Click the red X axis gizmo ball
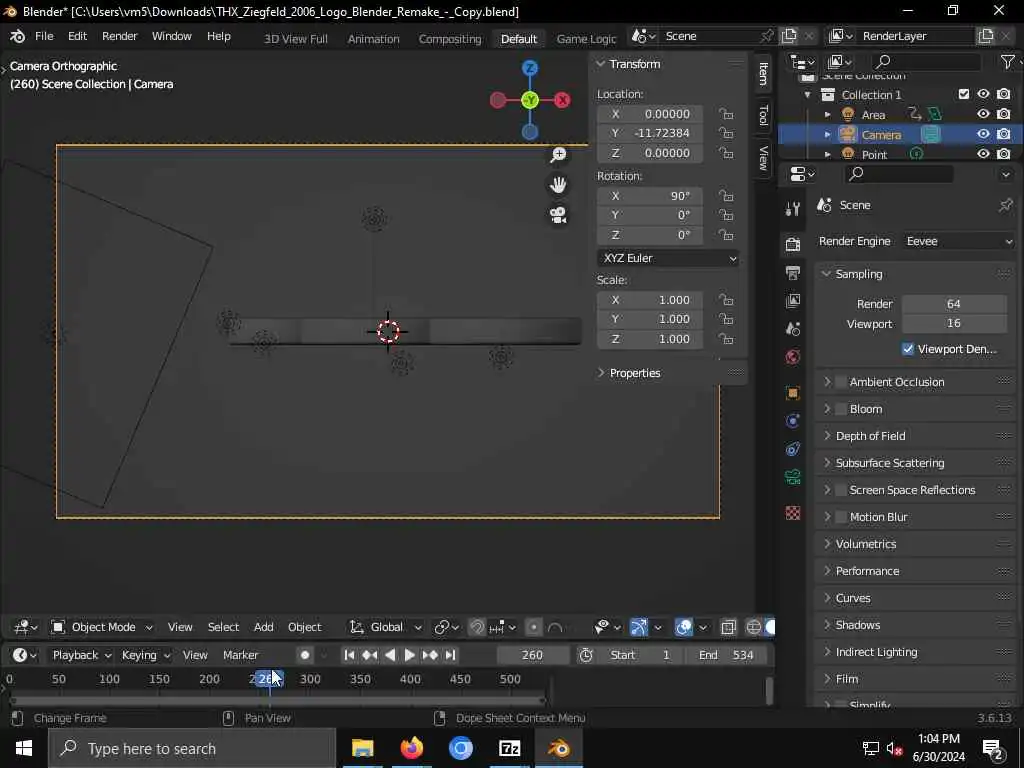This screenshot has height=768, width=1024. (562, 100)
